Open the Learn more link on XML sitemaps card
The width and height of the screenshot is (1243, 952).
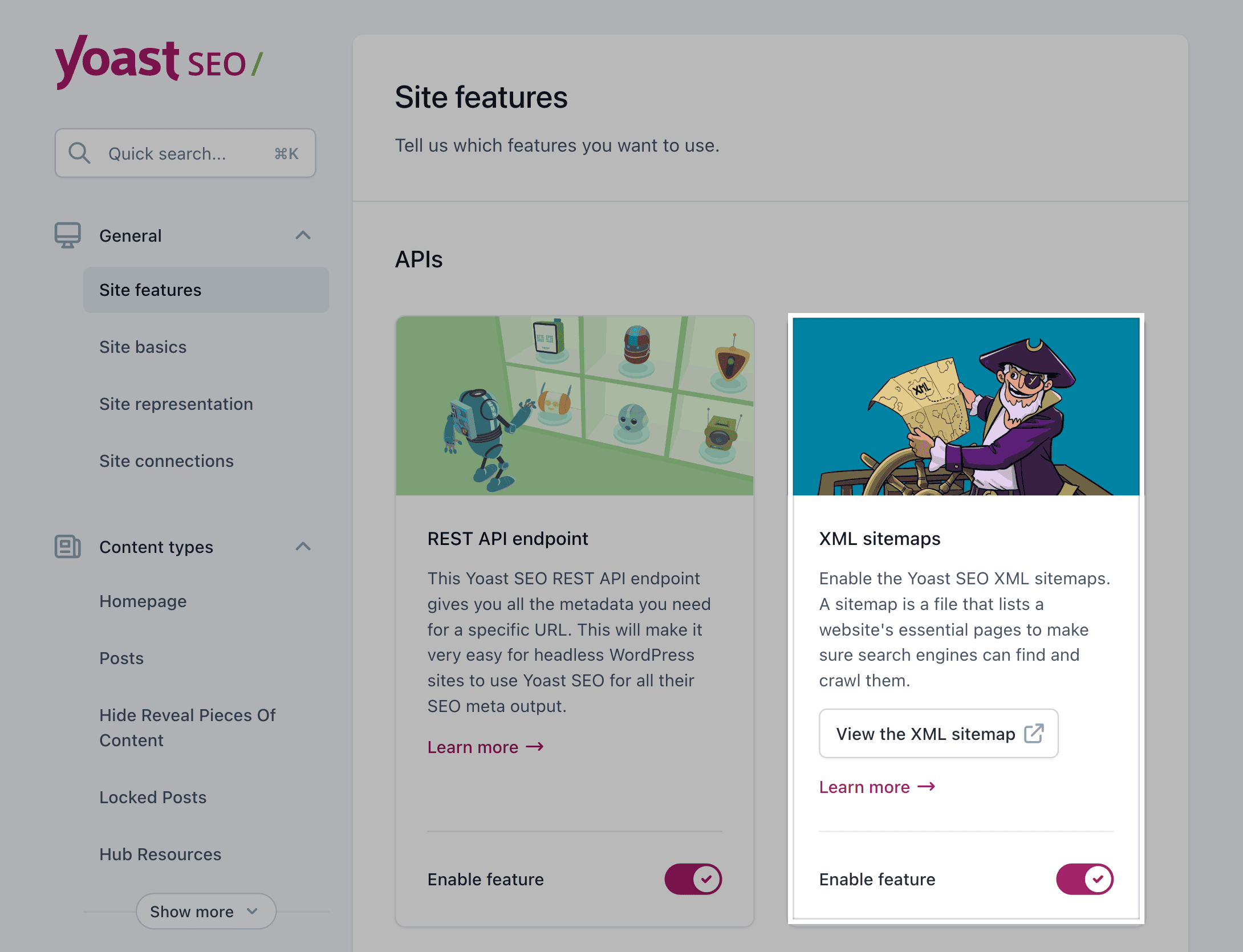[x=864, y=787]
